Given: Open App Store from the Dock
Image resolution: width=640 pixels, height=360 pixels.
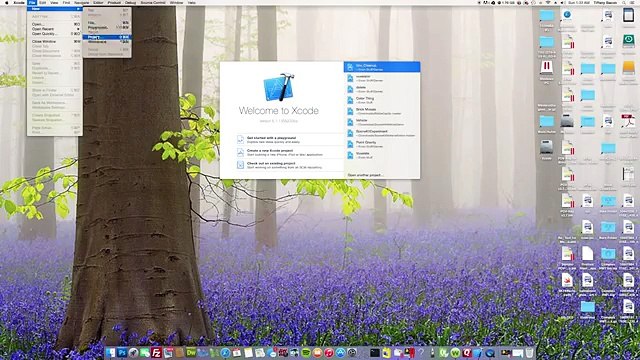Looking at the screenshot, I should pos(340,353).
